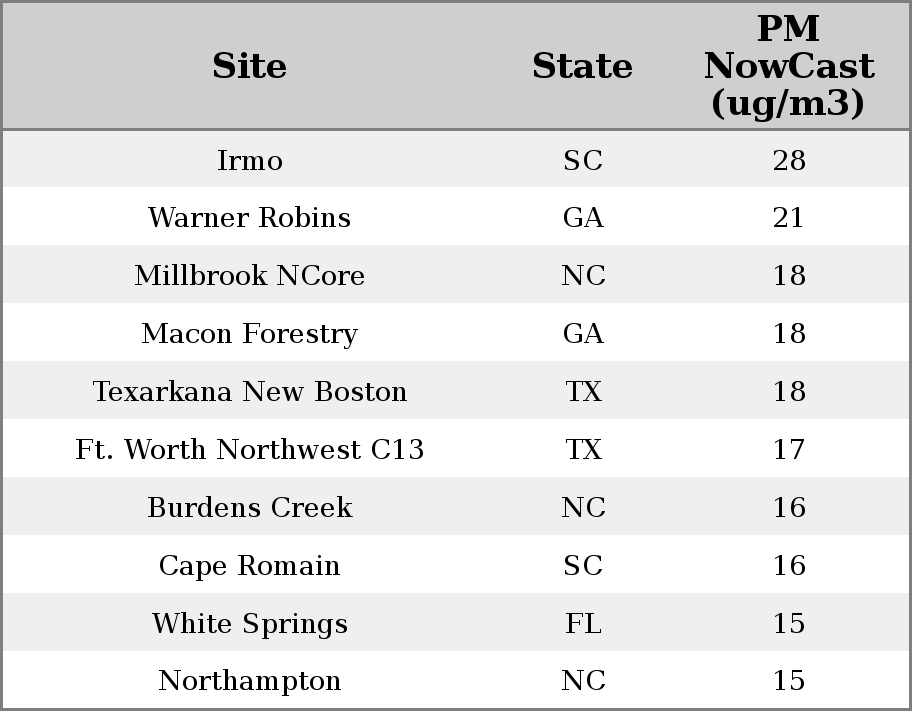Image resolution: width=912 pixels, height=711 pixels.
Task: Select the Burdens Creek site cell
Action: pos(249,508)
